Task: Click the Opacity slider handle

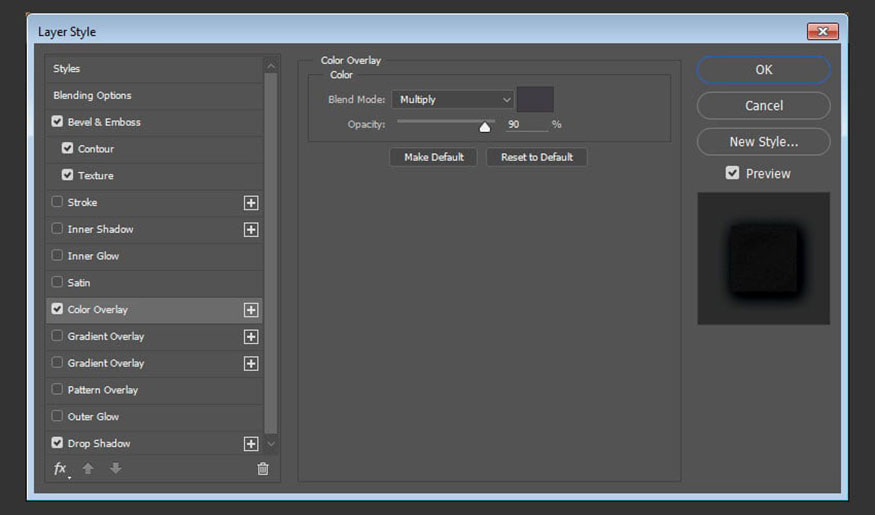Action: pyautogui.click(x=485, y=127)
